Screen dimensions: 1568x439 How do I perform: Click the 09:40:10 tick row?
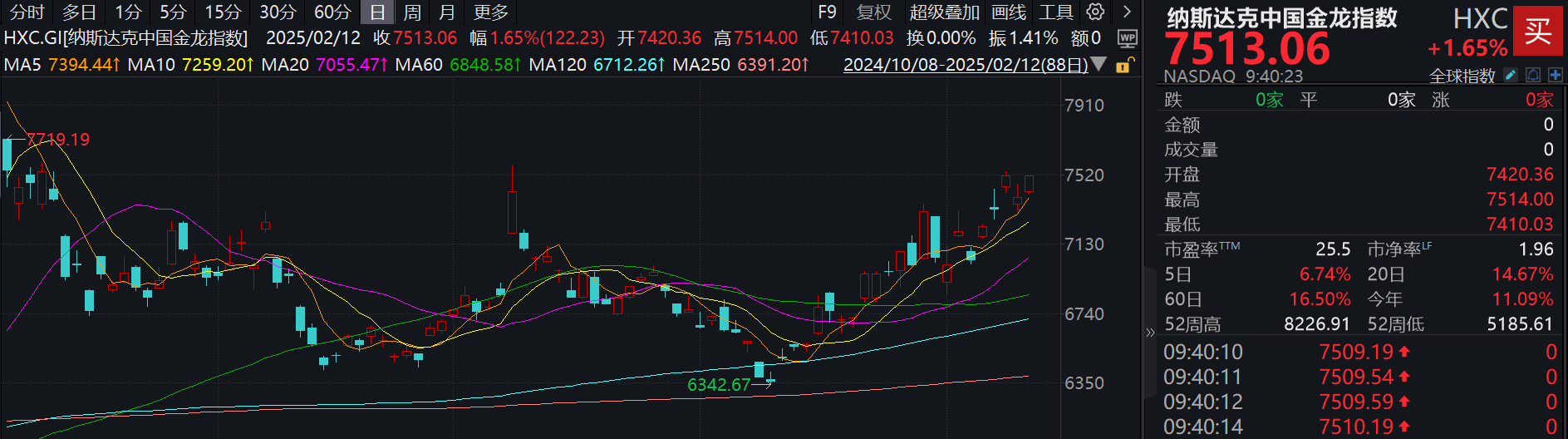tap(1359, 352)
